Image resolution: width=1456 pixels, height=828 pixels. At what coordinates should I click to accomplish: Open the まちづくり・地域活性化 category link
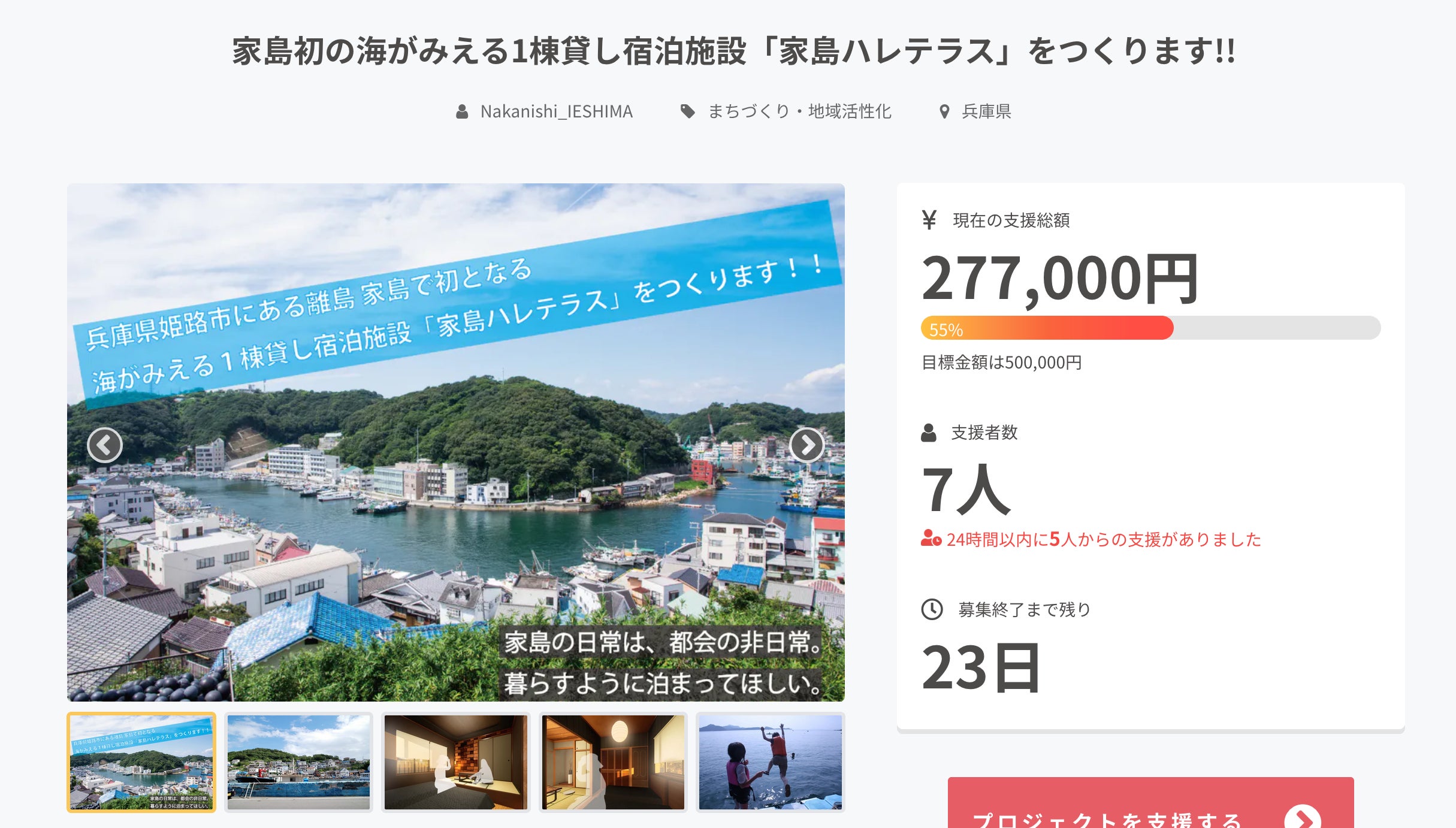(x=800, y=111)
